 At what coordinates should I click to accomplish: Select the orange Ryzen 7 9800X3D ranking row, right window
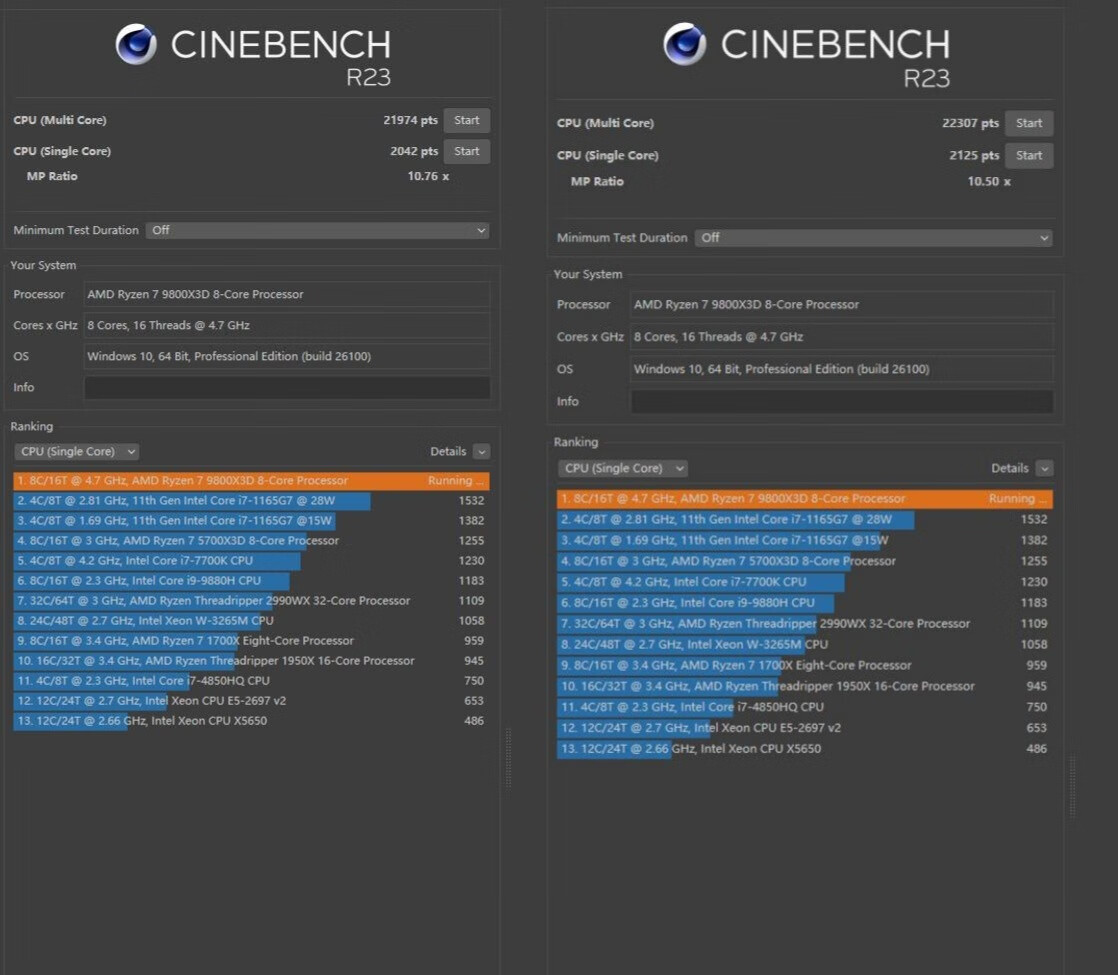pyautogui.click(x=805, y=499)
